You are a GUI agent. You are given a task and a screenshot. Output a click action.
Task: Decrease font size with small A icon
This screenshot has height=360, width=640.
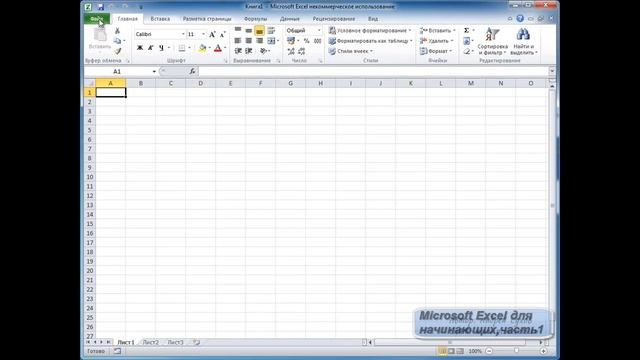point(222,34)
